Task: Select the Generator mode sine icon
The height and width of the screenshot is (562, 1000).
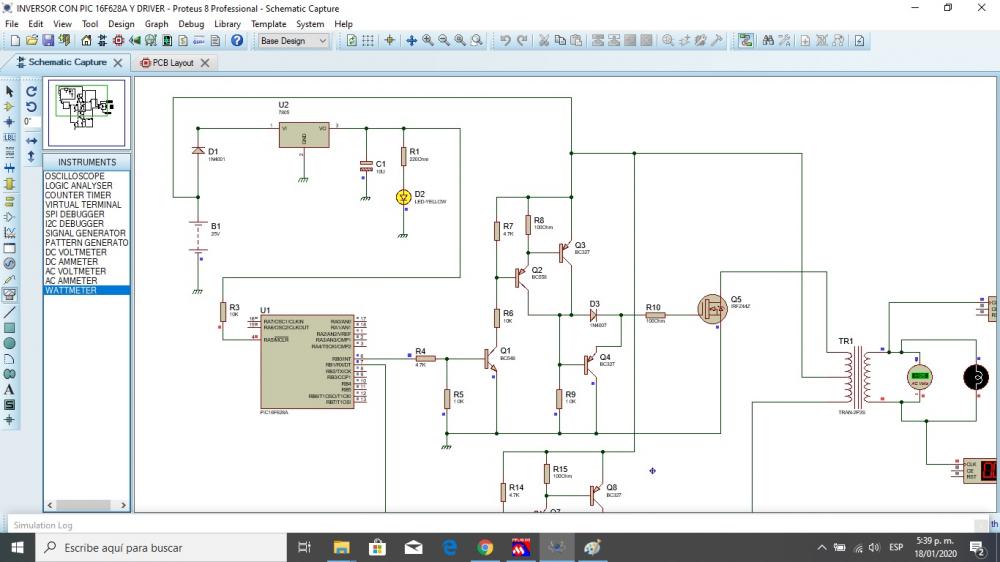Action: point(10,263)
